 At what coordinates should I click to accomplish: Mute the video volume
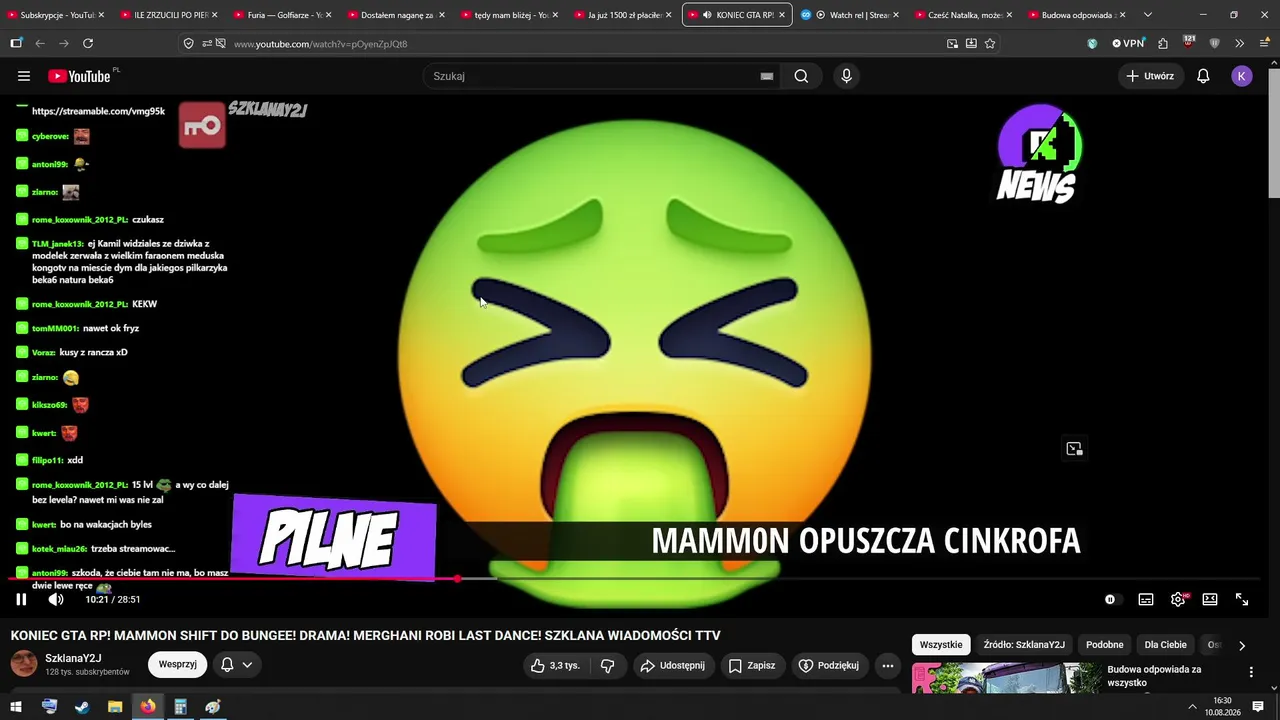(56, 599)
